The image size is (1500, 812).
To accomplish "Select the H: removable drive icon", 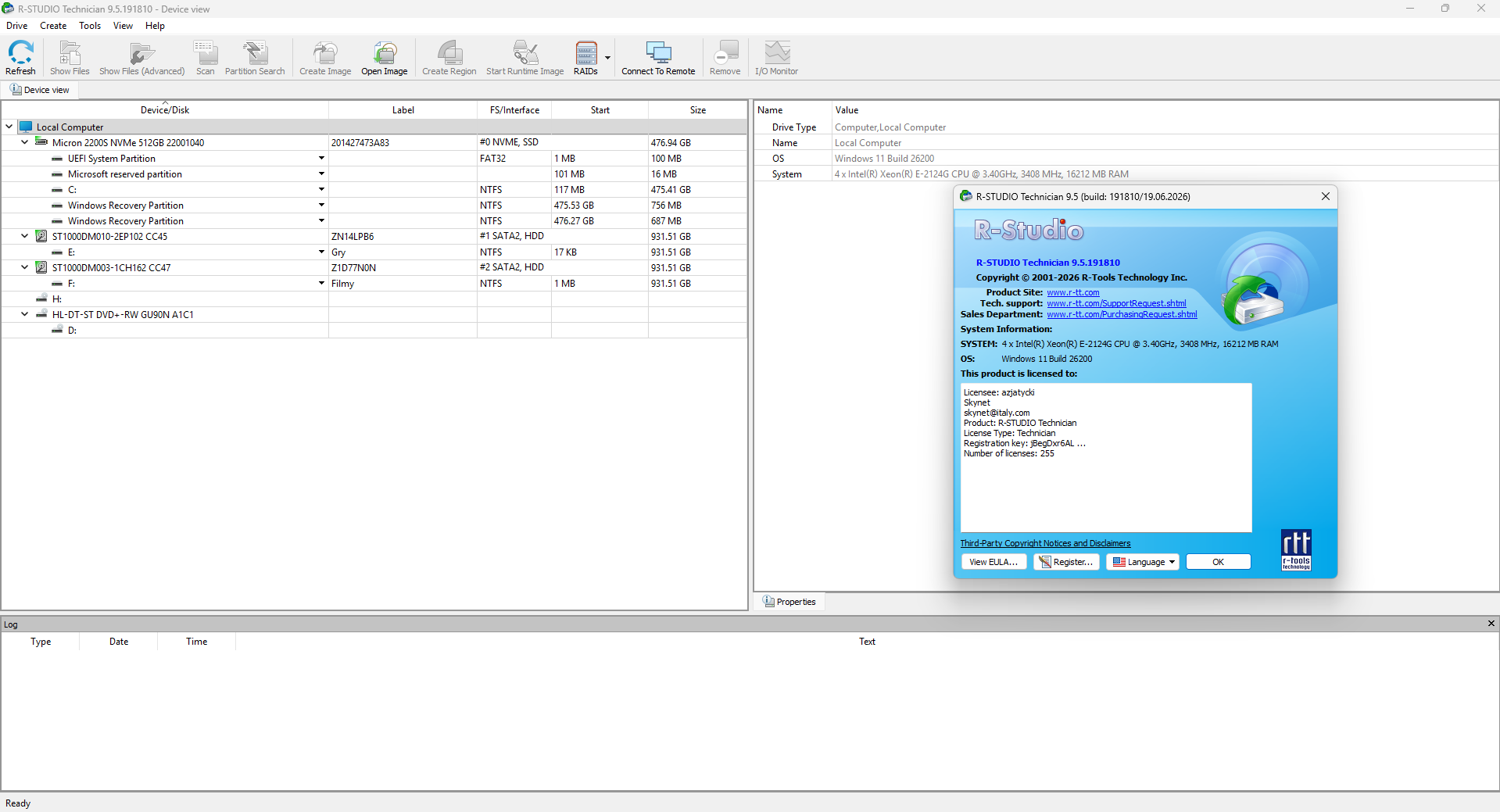I will tap(41, 299).
